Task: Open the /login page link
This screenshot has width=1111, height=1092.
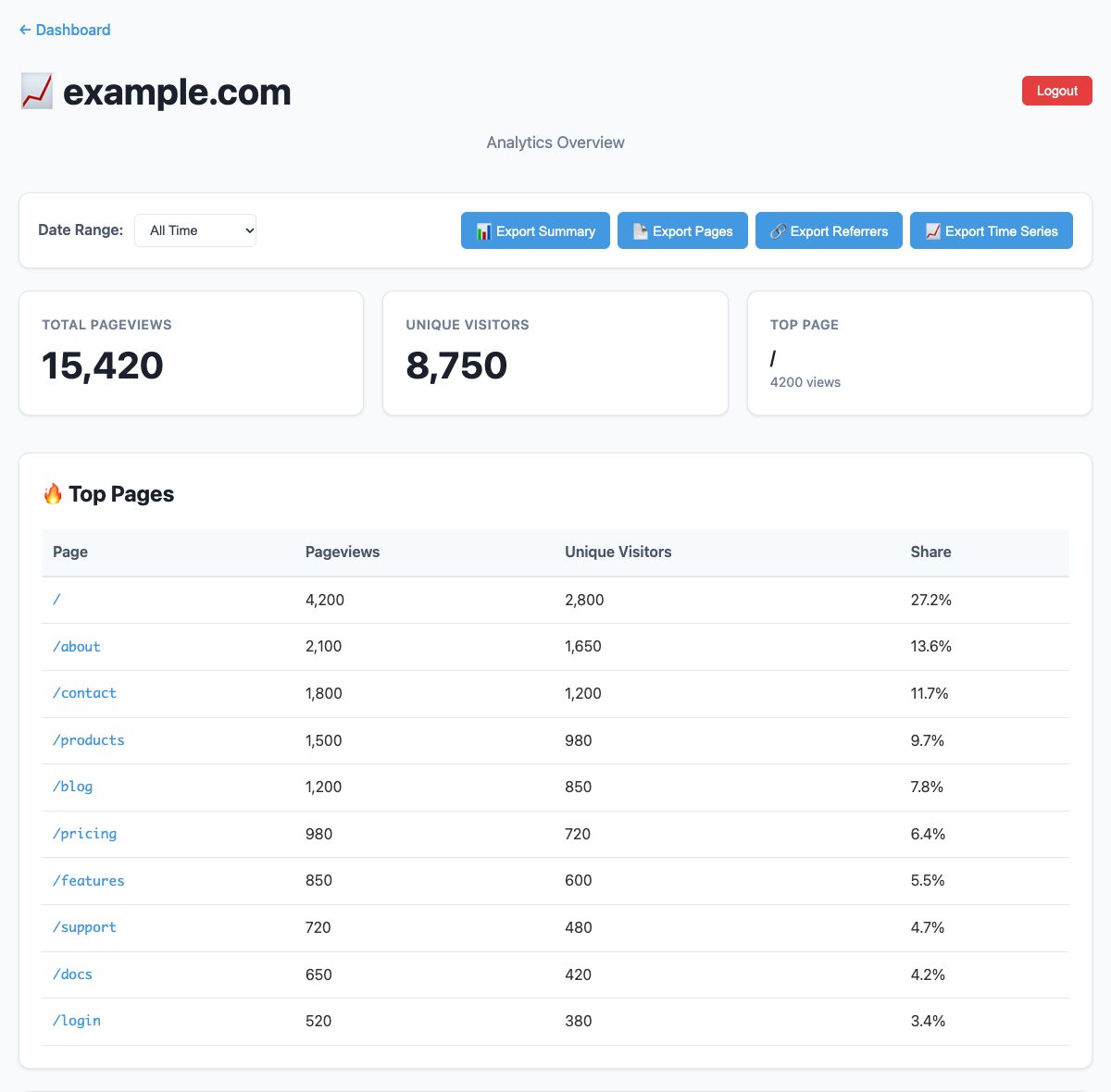Action: 76,1021
